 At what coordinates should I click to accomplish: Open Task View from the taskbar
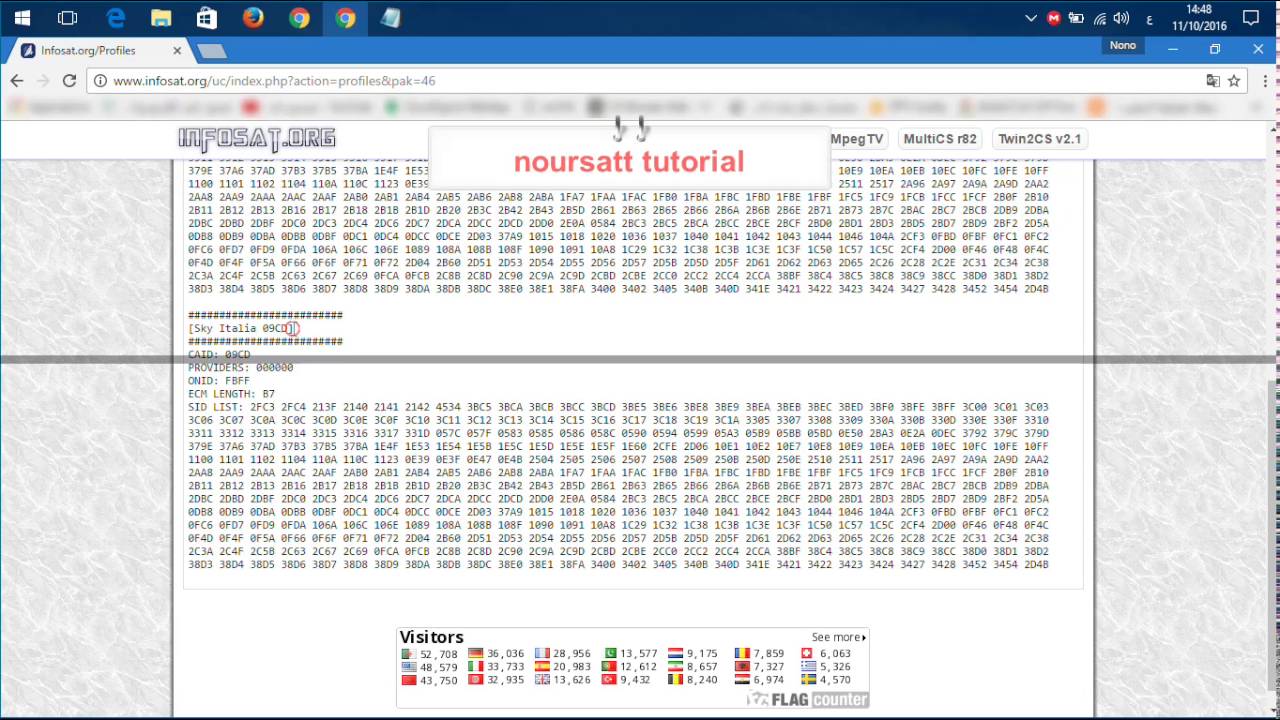[68, 18]
